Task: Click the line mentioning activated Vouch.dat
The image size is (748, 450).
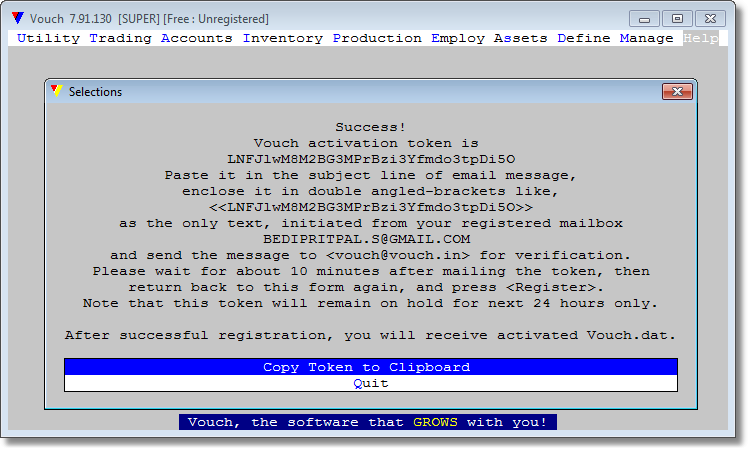Action: tap(370, 335)
